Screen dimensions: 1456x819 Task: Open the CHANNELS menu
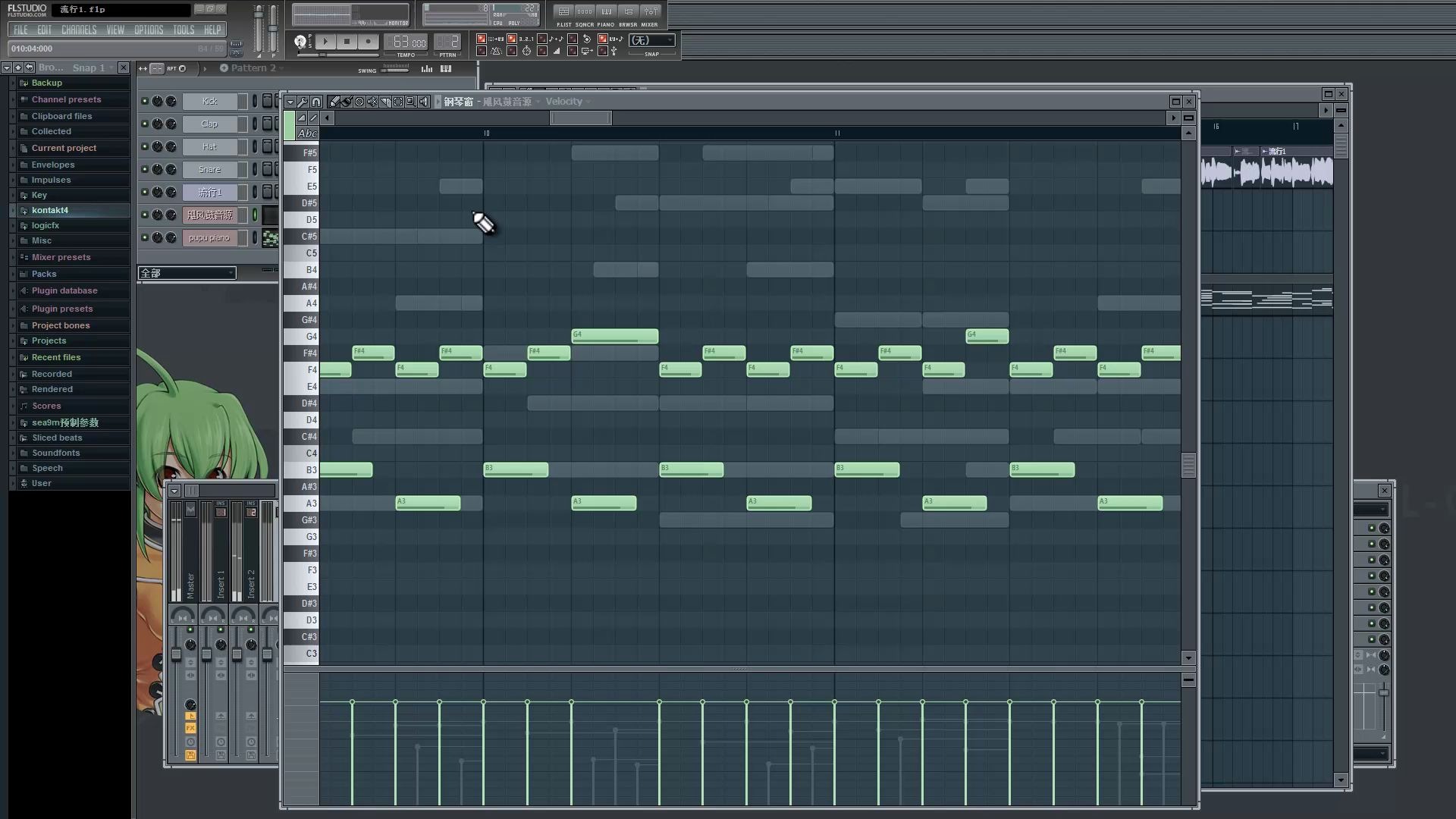[x=79, y=30]
